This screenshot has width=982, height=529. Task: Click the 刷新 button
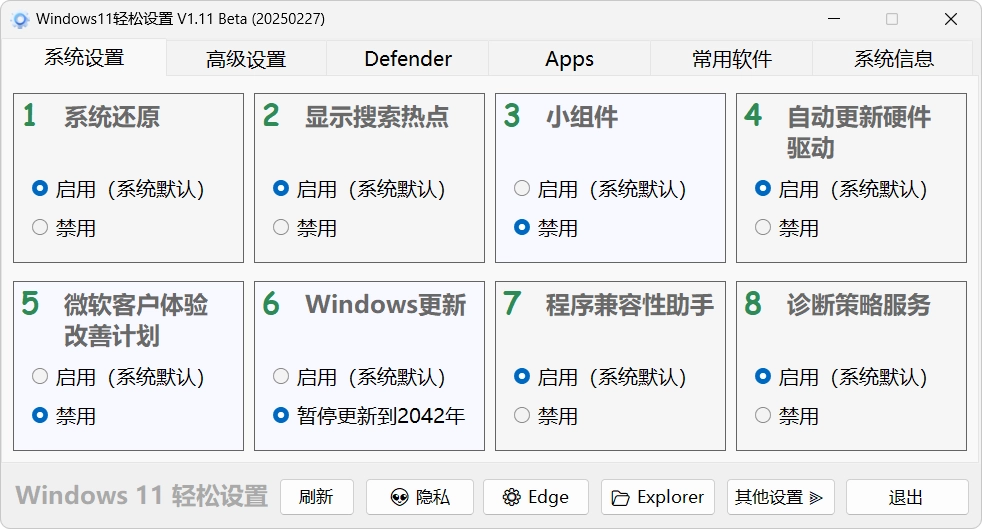click(317, 497)
